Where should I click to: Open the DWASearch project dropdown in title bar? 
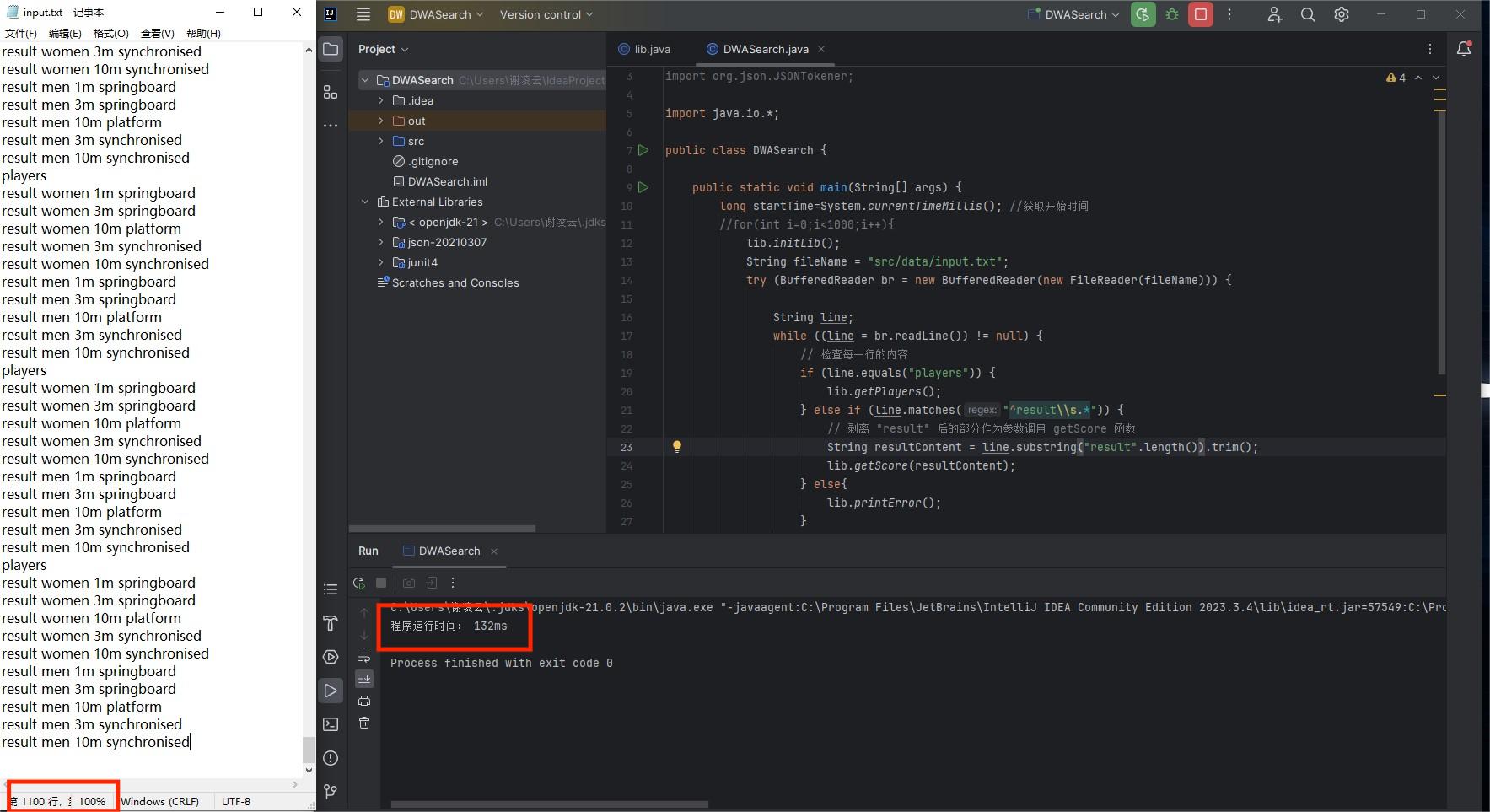click(436, 14)
